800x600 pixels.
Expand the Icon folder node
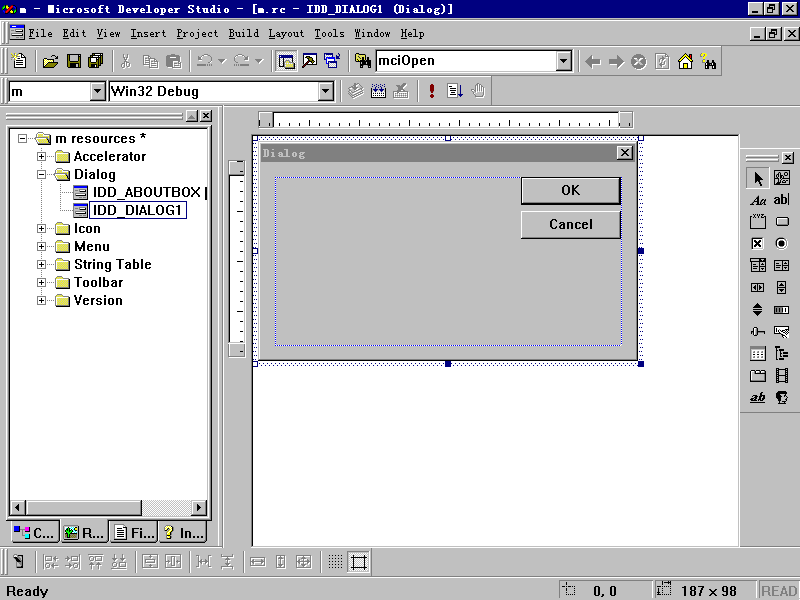(x=41, y=229)
